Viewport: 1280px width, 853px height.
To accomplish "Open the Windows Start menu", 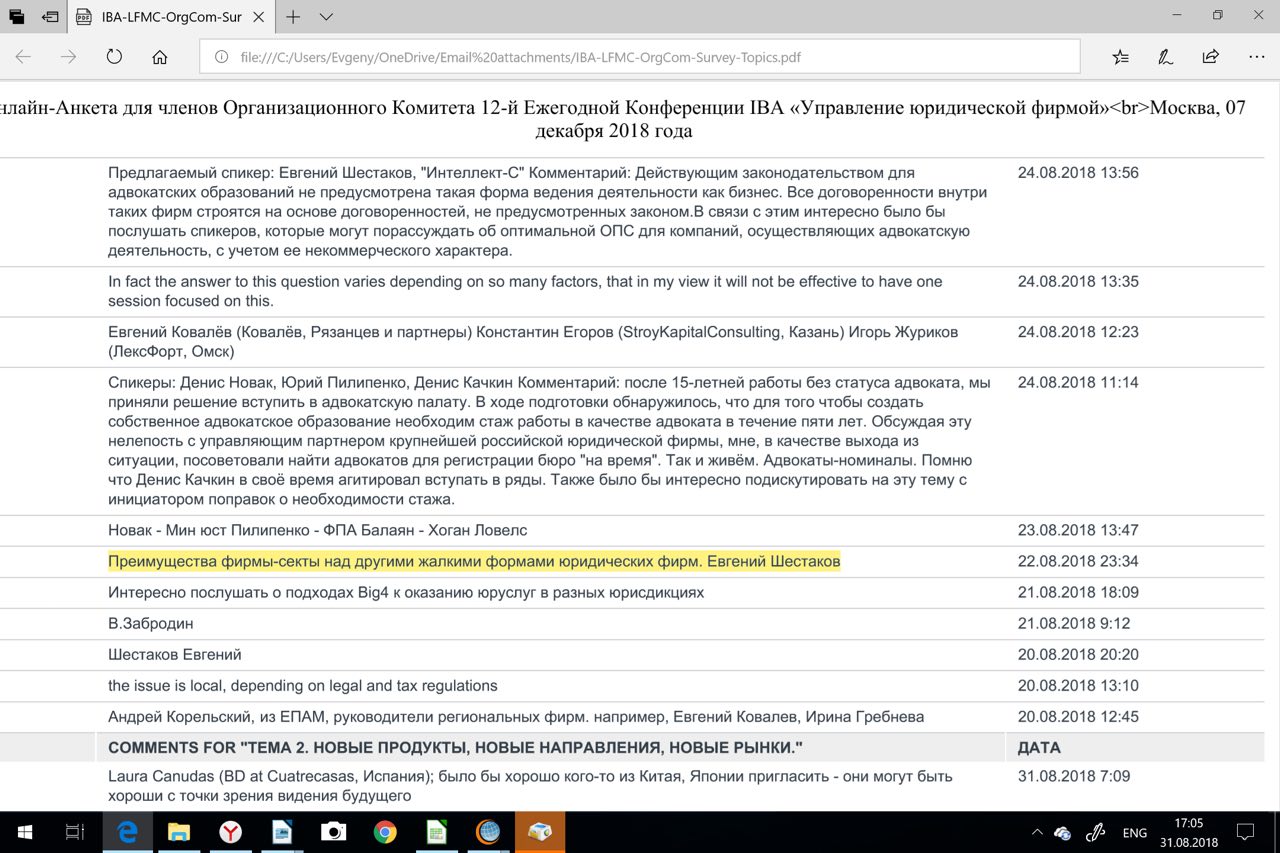I will tap(24, 832).
